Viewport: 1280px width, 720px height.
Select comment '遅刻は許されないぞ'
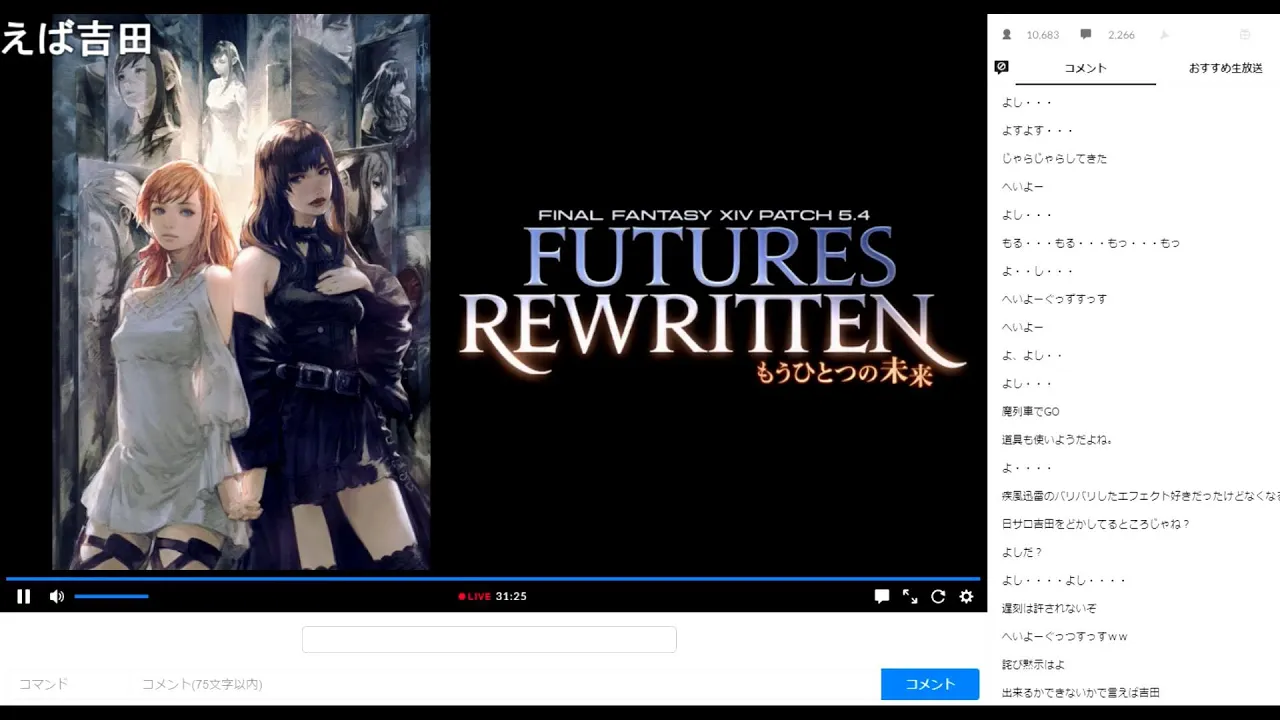tap(1049, 608)
